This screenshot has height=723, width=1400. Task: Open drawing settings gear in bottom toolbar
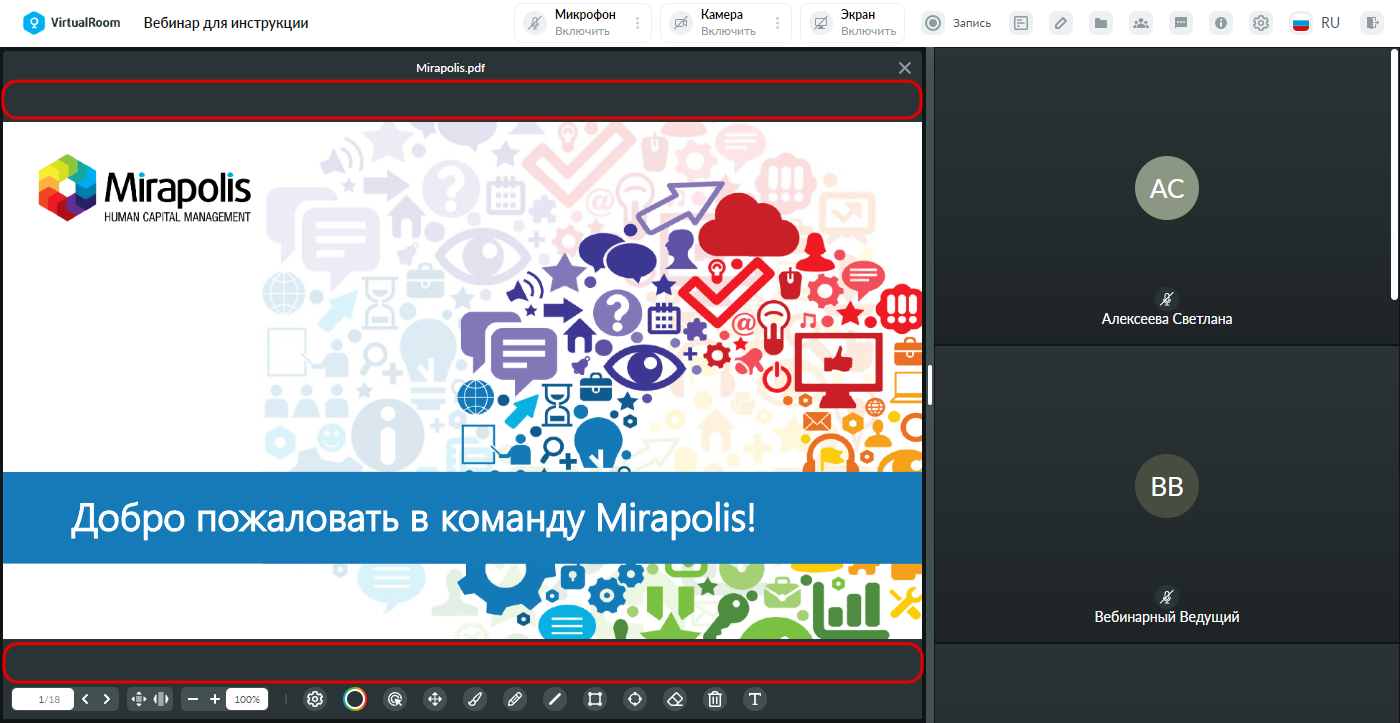[x=315, y=699]
